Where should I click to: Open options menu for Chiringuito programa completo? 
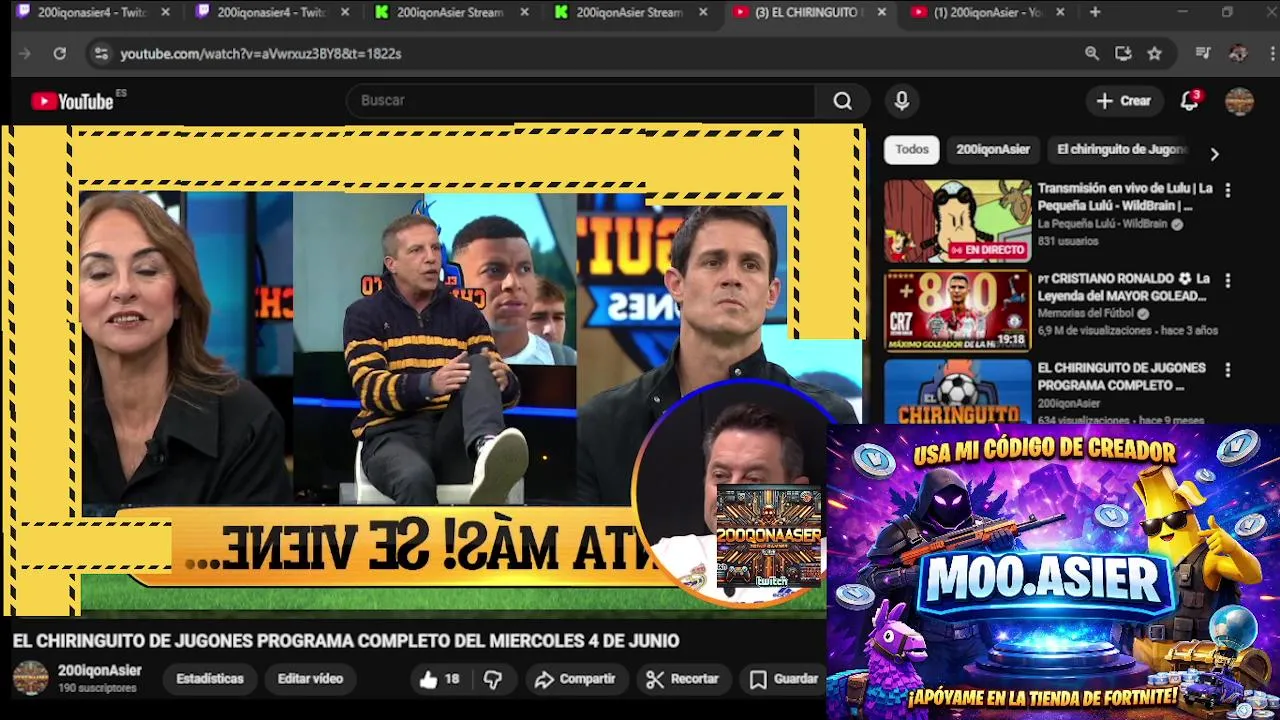click(x=1228, y=370)
